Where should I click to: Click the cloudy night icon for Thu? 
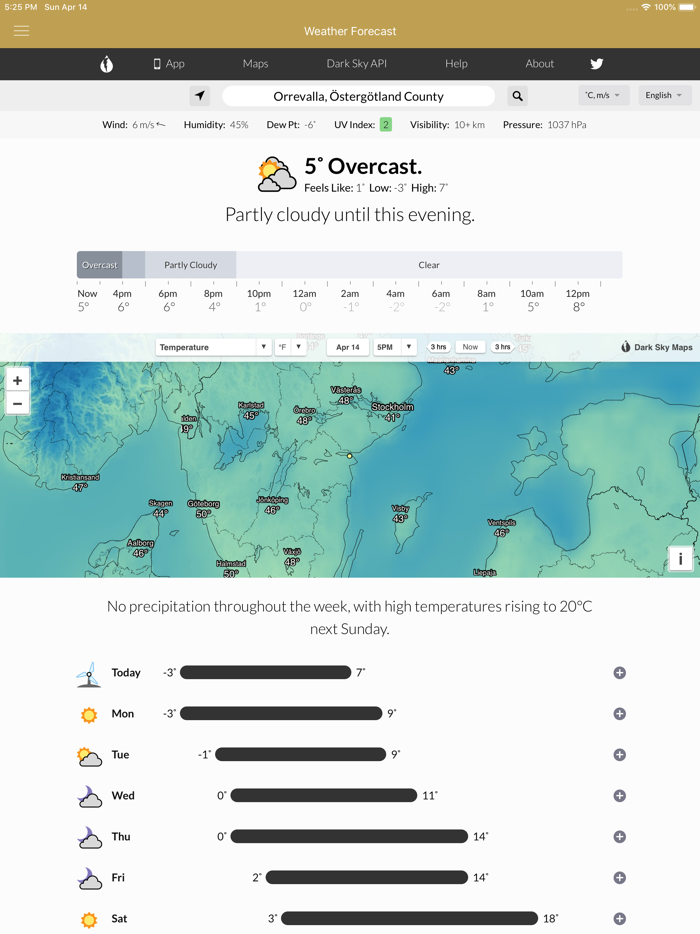[89, 837]
